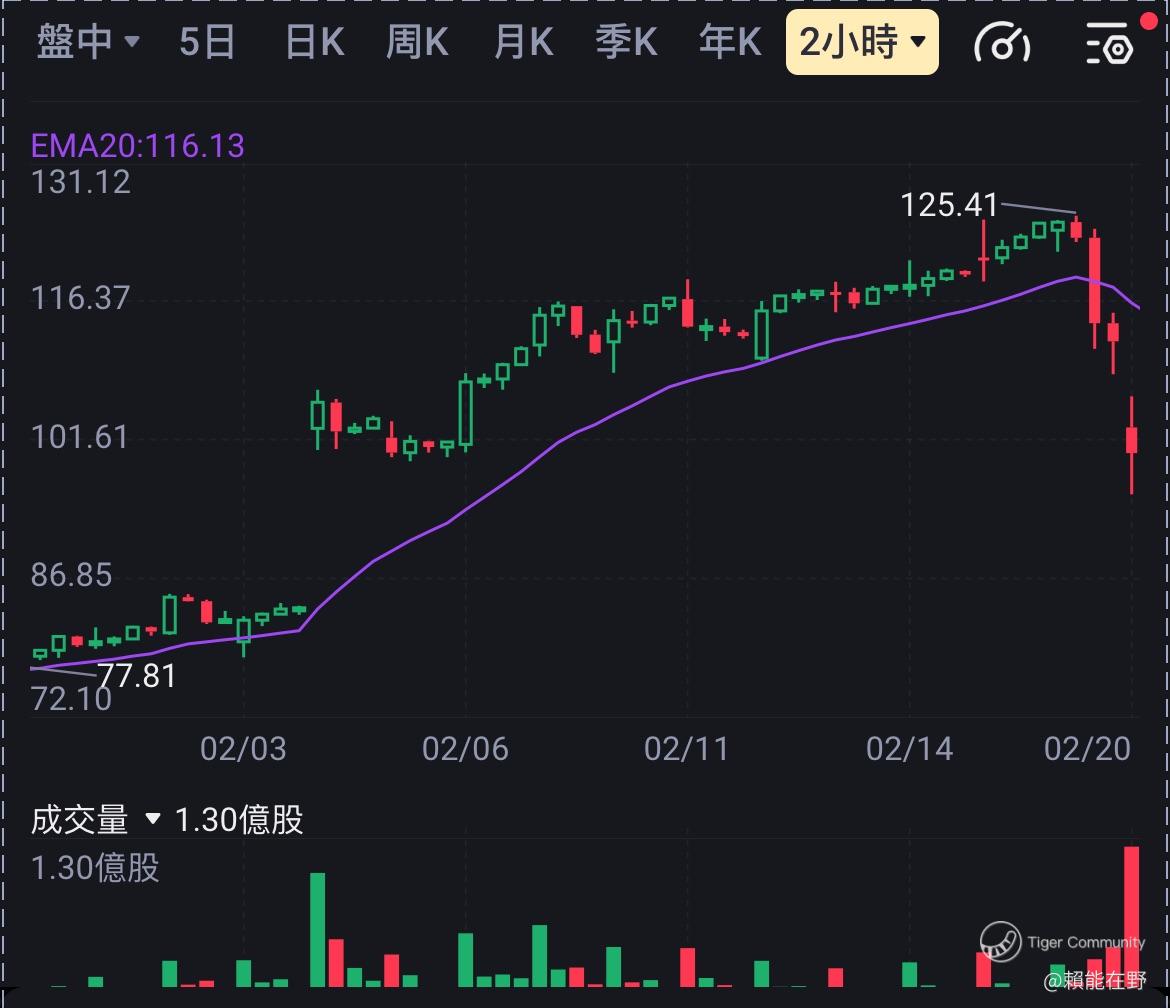Click the 116.37 price axis label
Image resolution: width=1170 pixels, height=1008 pixels.
(x=81, y=298)
